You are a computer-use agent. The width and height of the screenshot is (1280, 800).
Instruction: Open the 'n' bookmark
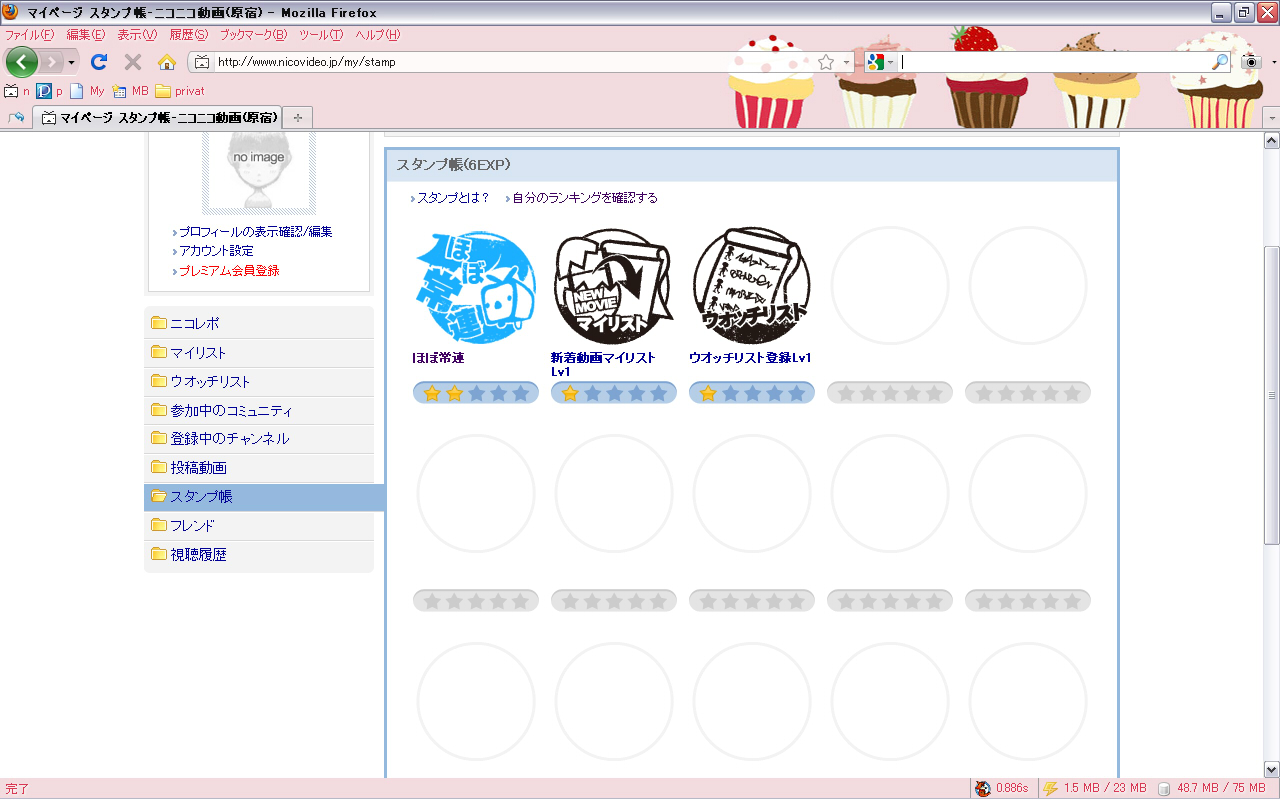(18, 91)
